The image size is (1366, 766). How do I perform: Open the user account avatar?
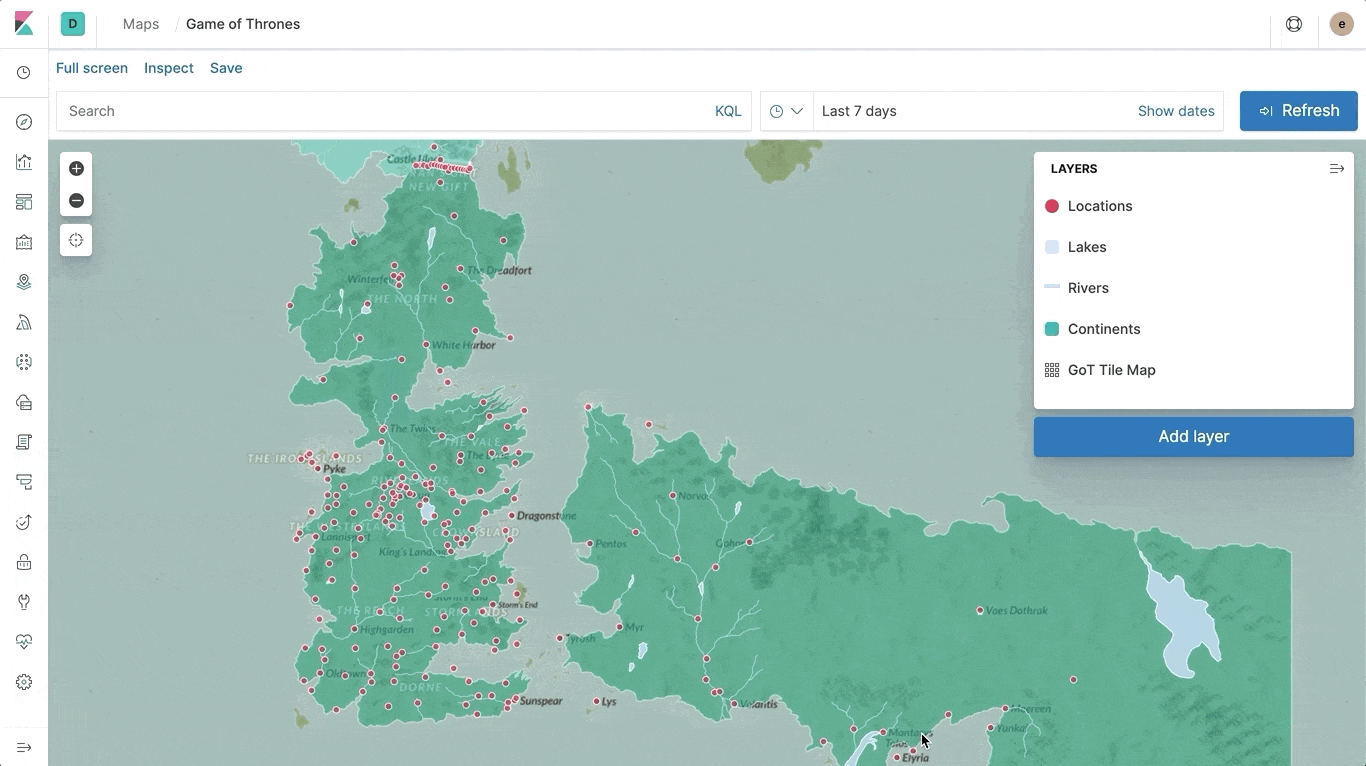point(1342,24)
